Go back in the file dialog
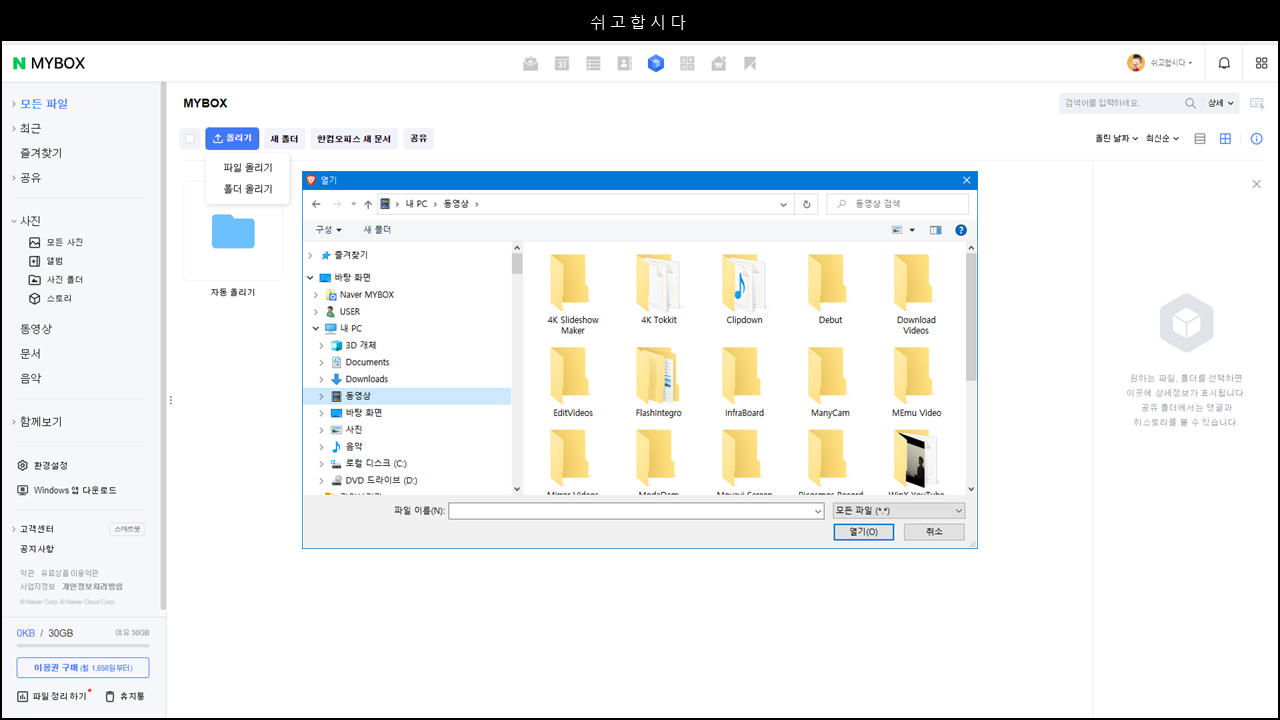Viewport: 1280px width, 720px height. click(317, 204)
